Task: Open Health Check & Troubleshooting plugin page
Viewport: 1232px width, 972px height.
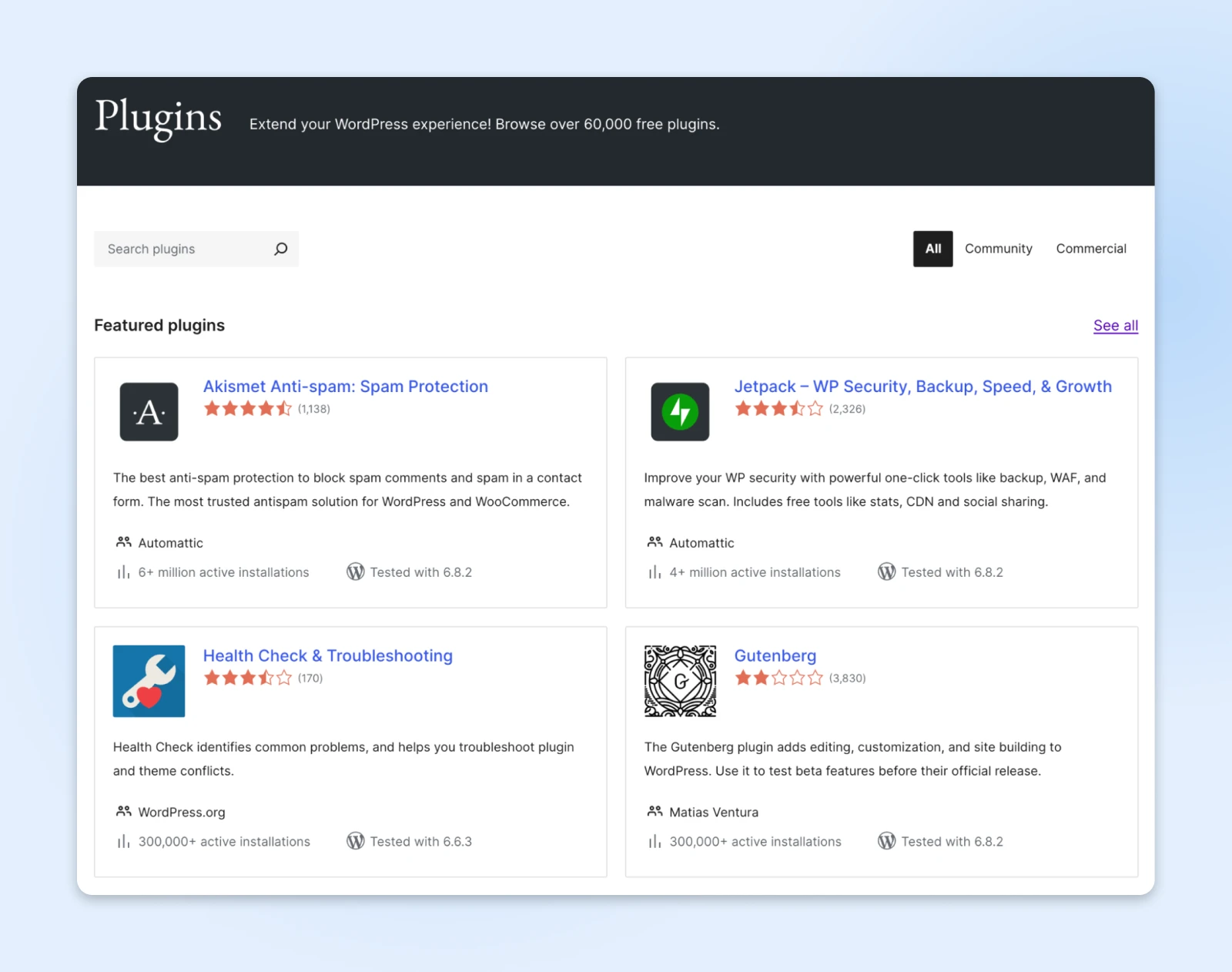Action: pyautogui.click(x=327, y=655)
